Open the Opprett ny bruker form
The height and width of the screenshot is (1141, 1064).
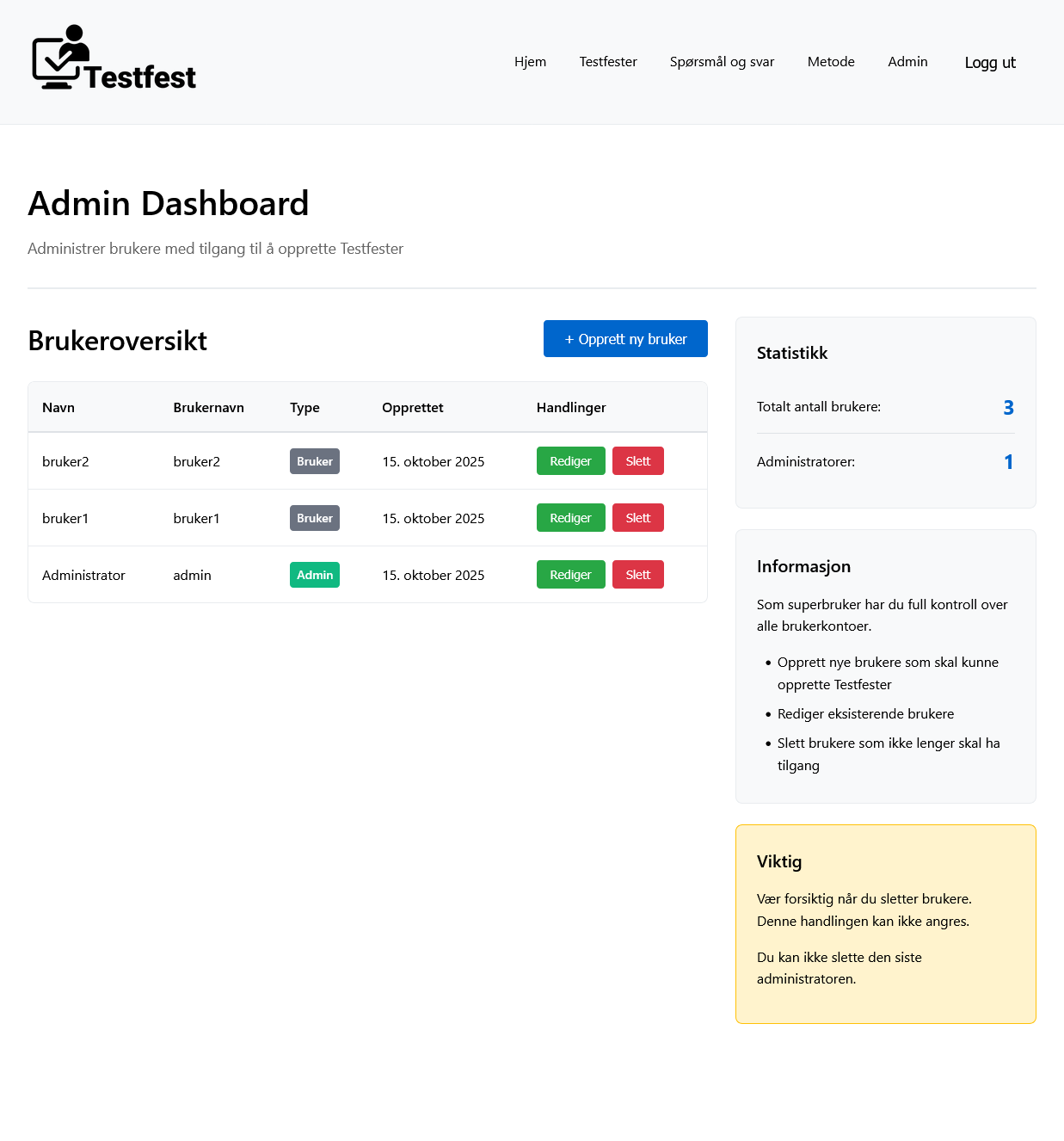point(625,338)
